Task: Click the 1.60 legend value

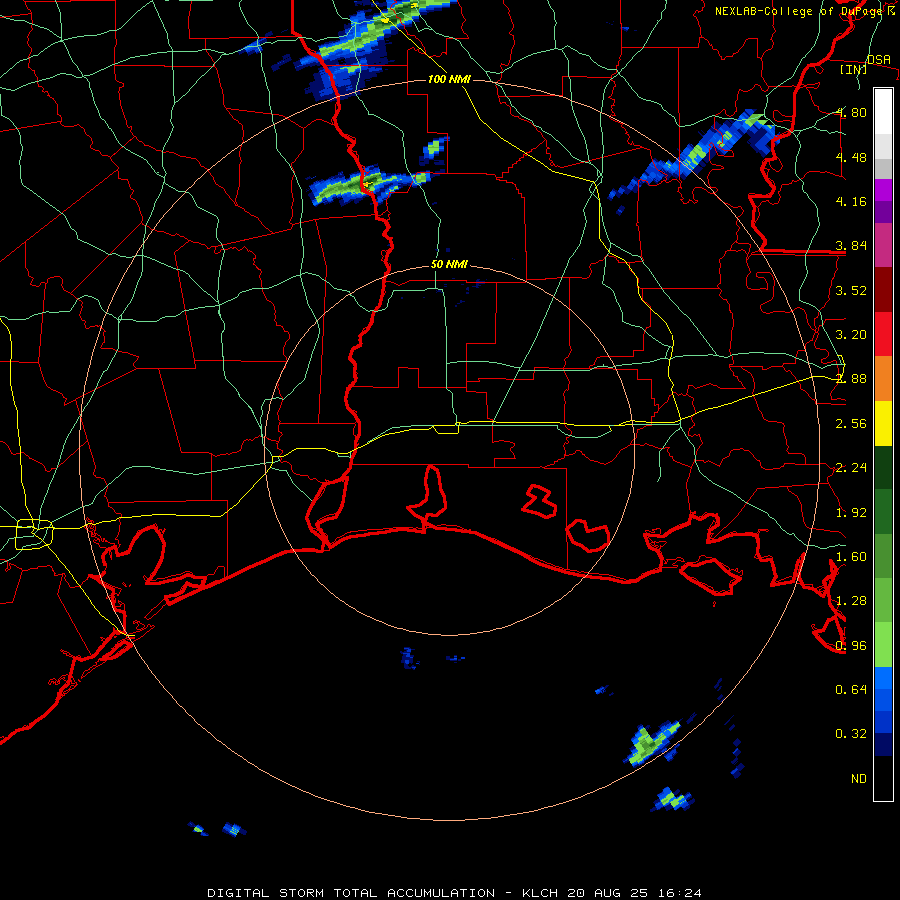Action: pos(851,557)
